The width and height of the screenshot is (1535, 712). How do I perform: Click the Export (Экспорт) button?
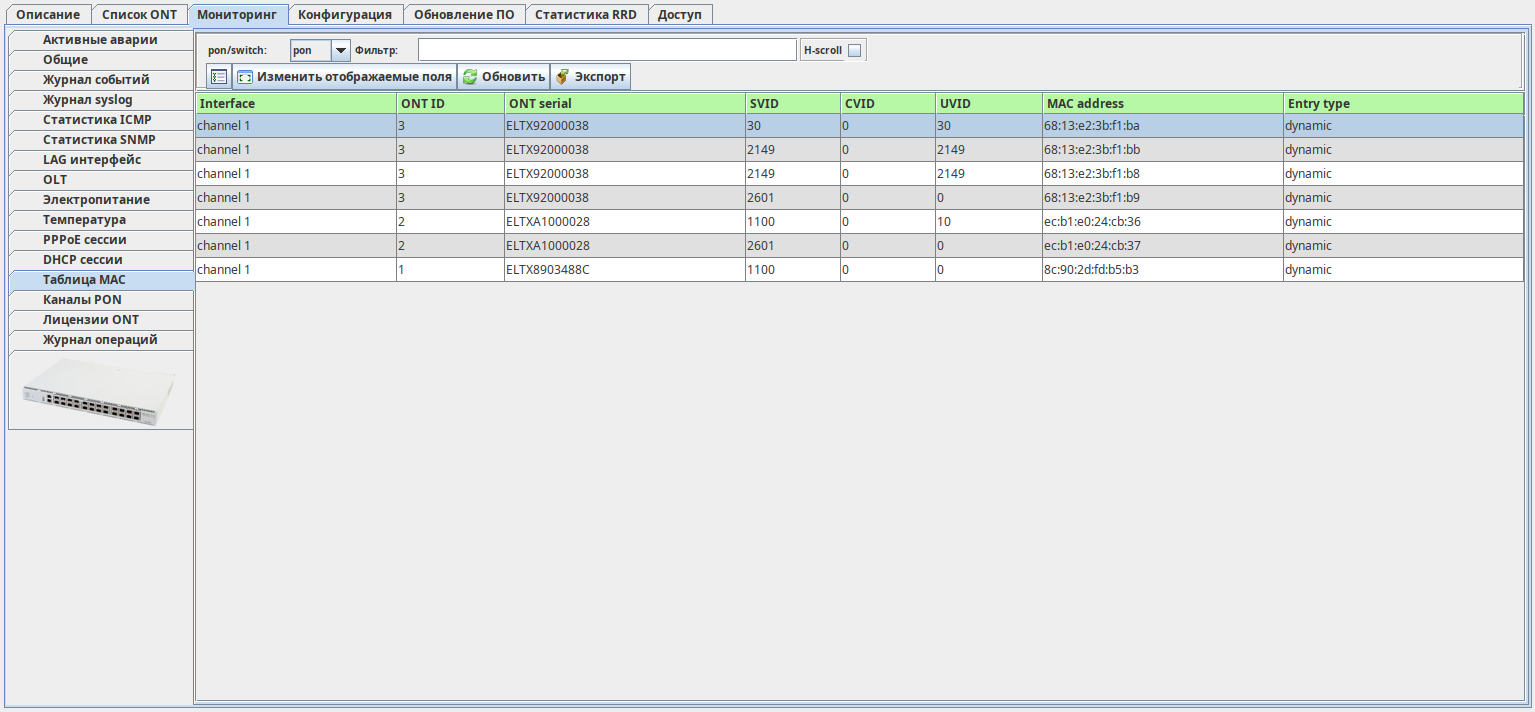[590, 77]
